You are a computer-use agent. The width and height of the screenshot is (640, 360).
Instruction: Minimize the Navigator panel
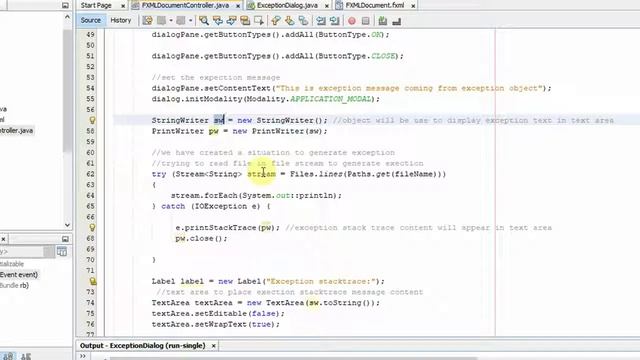point(65,239)
